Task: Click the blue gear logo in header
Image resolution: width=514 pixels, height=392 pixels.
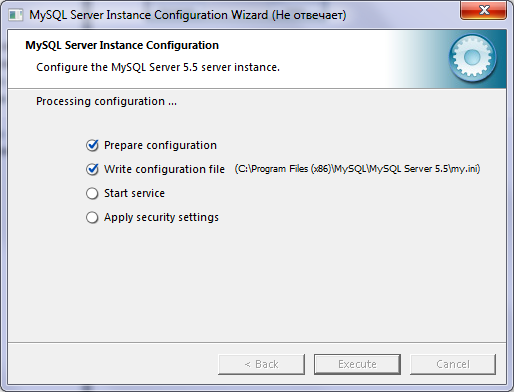Action: [x=472, y=58]
